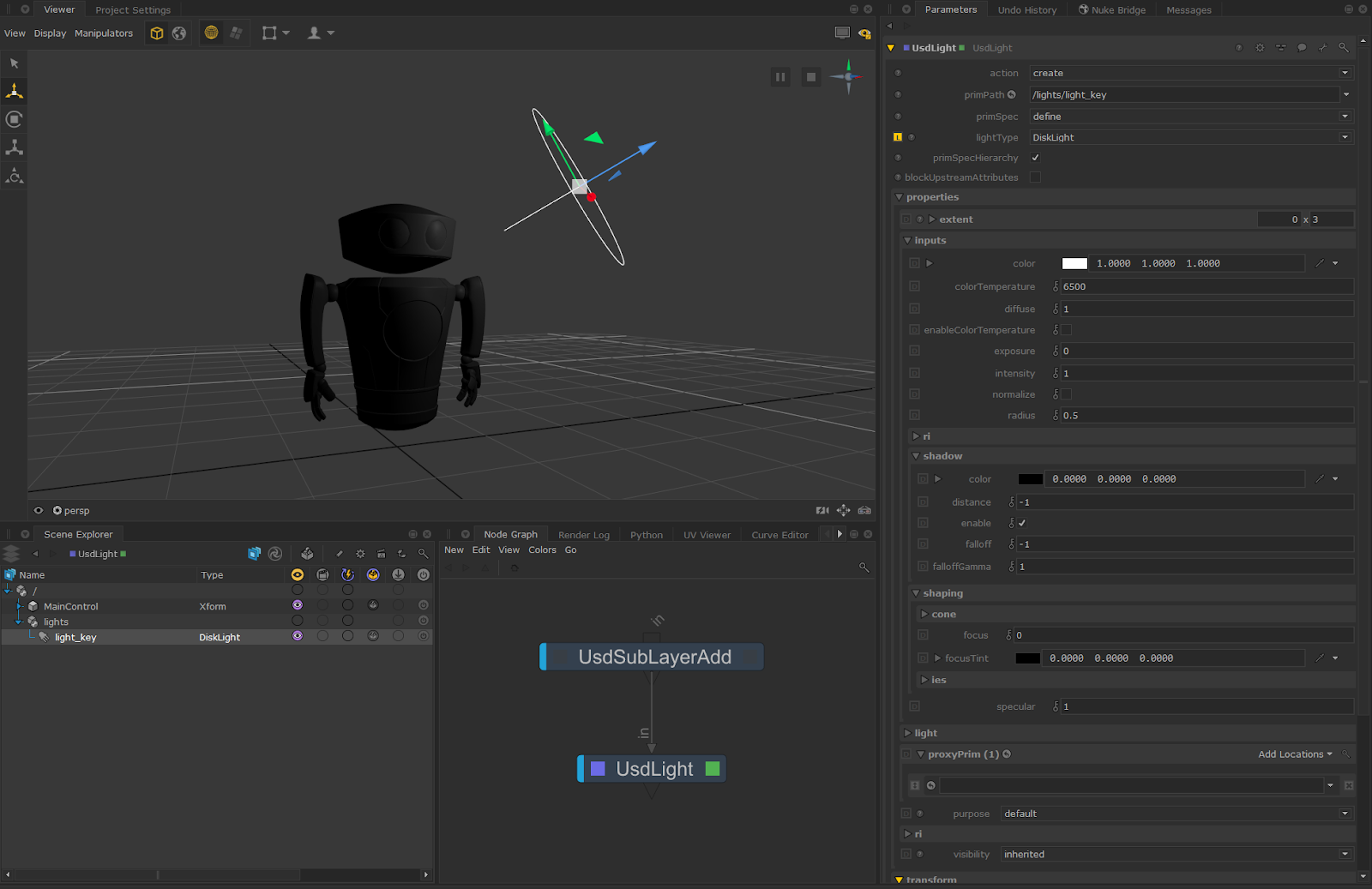
Task: Collapse the shadow section
Action: [x=916, y=456]
